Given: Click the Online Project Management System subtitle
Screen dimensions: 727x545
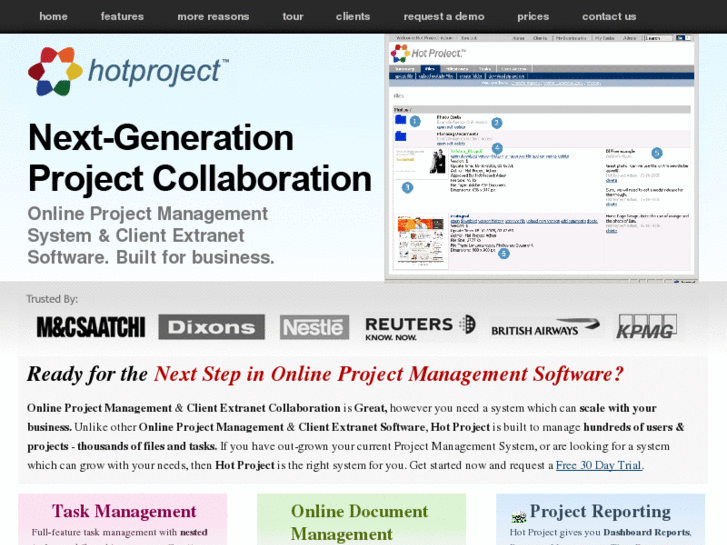Looking at the screenshot, I should (151, 236).
